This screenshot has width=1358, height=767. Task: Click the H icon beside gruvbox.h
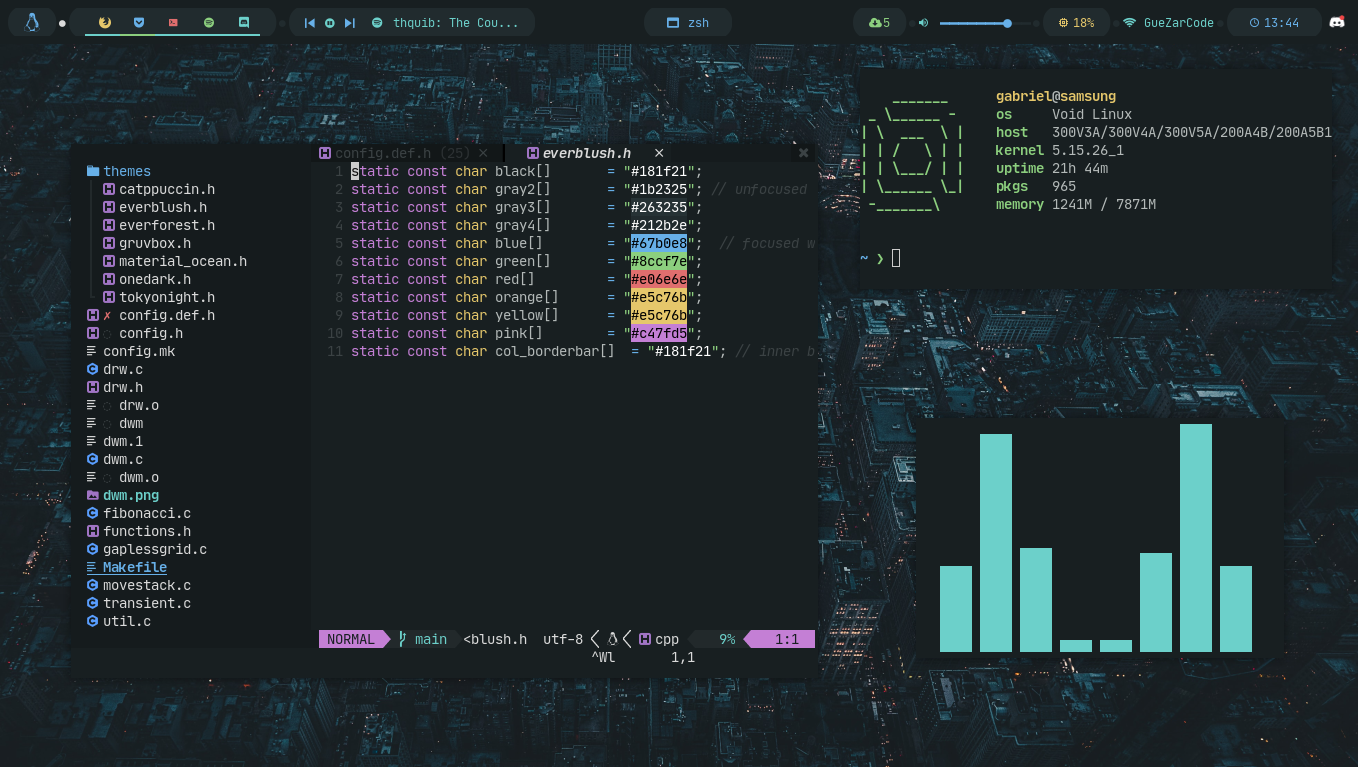point(109,243)
